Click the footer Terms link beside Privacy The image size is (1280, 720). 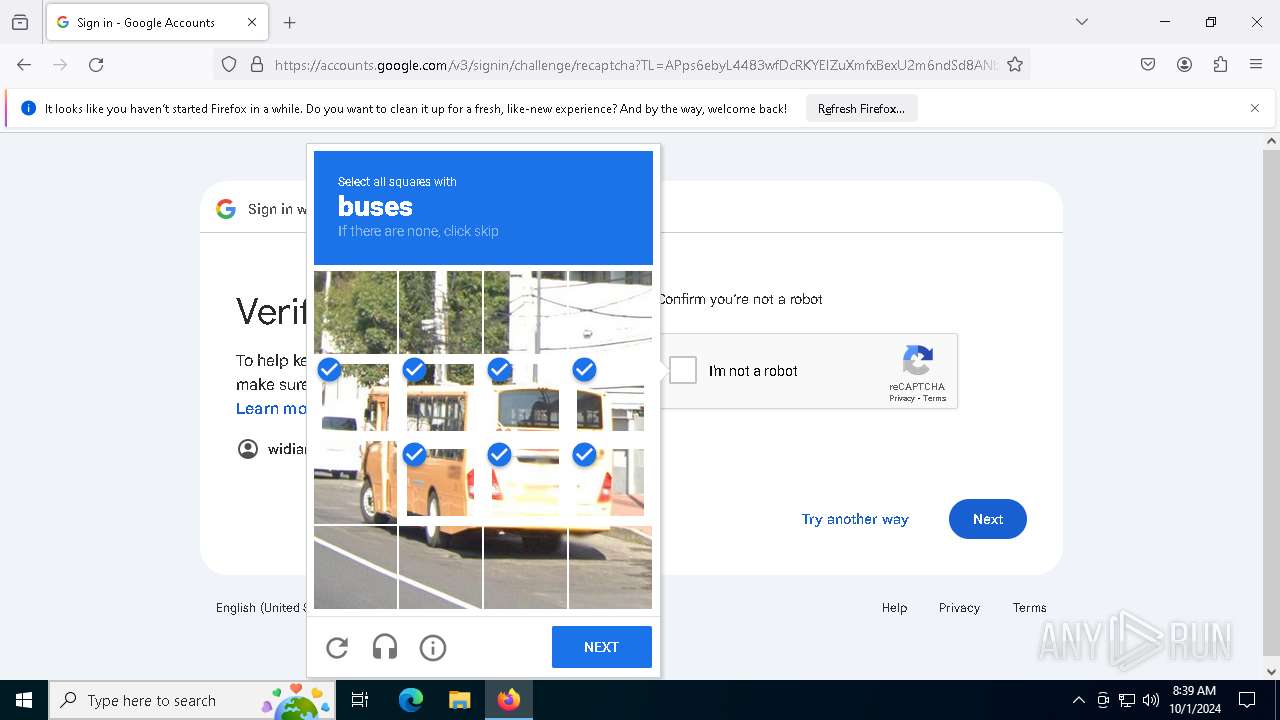(1029, 608)
